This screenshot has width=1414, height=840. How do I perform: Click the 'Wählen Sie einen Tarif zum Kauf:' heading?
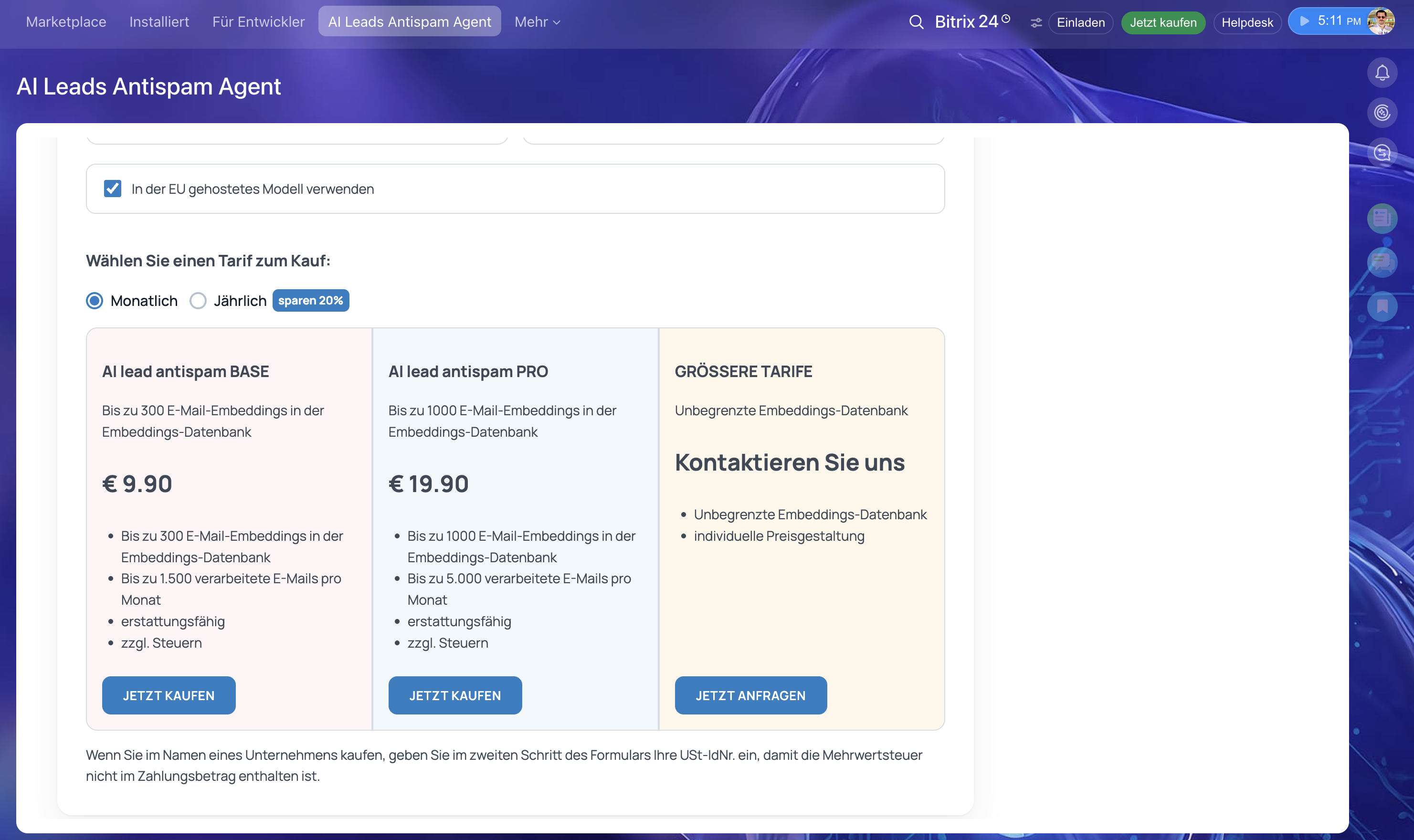click(208, 261)
